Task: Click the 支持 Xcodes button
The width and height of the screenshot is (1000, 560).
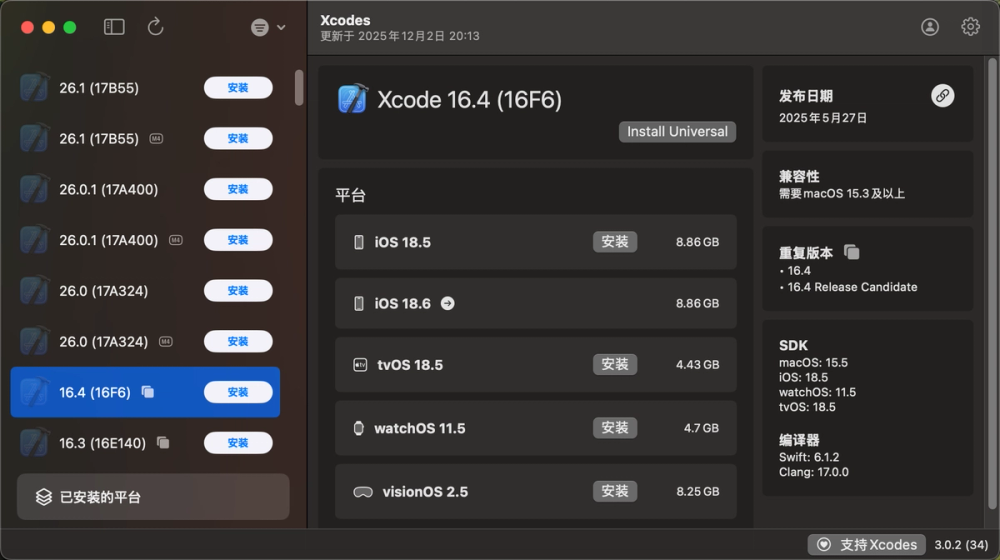Action: point(867,545)
